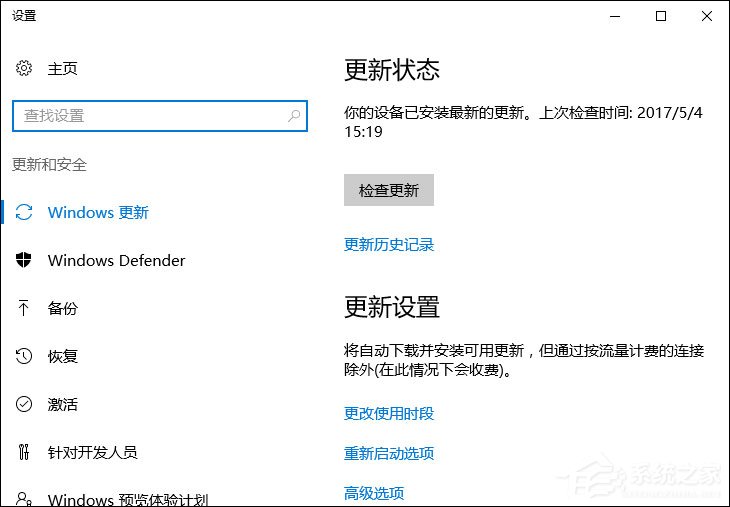Close the 设置 window
This screenshot has width=730, height=507.
(706, 16)
